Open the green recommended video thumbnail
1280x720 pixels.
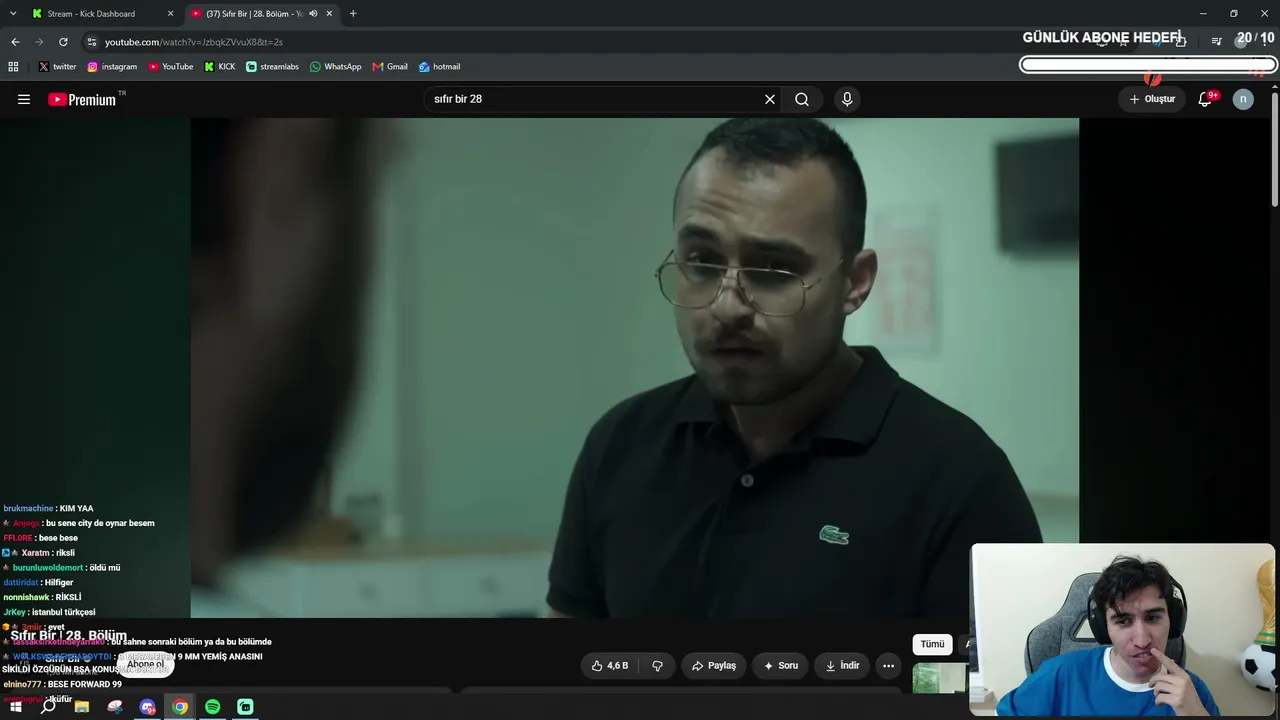click(940, 679)
